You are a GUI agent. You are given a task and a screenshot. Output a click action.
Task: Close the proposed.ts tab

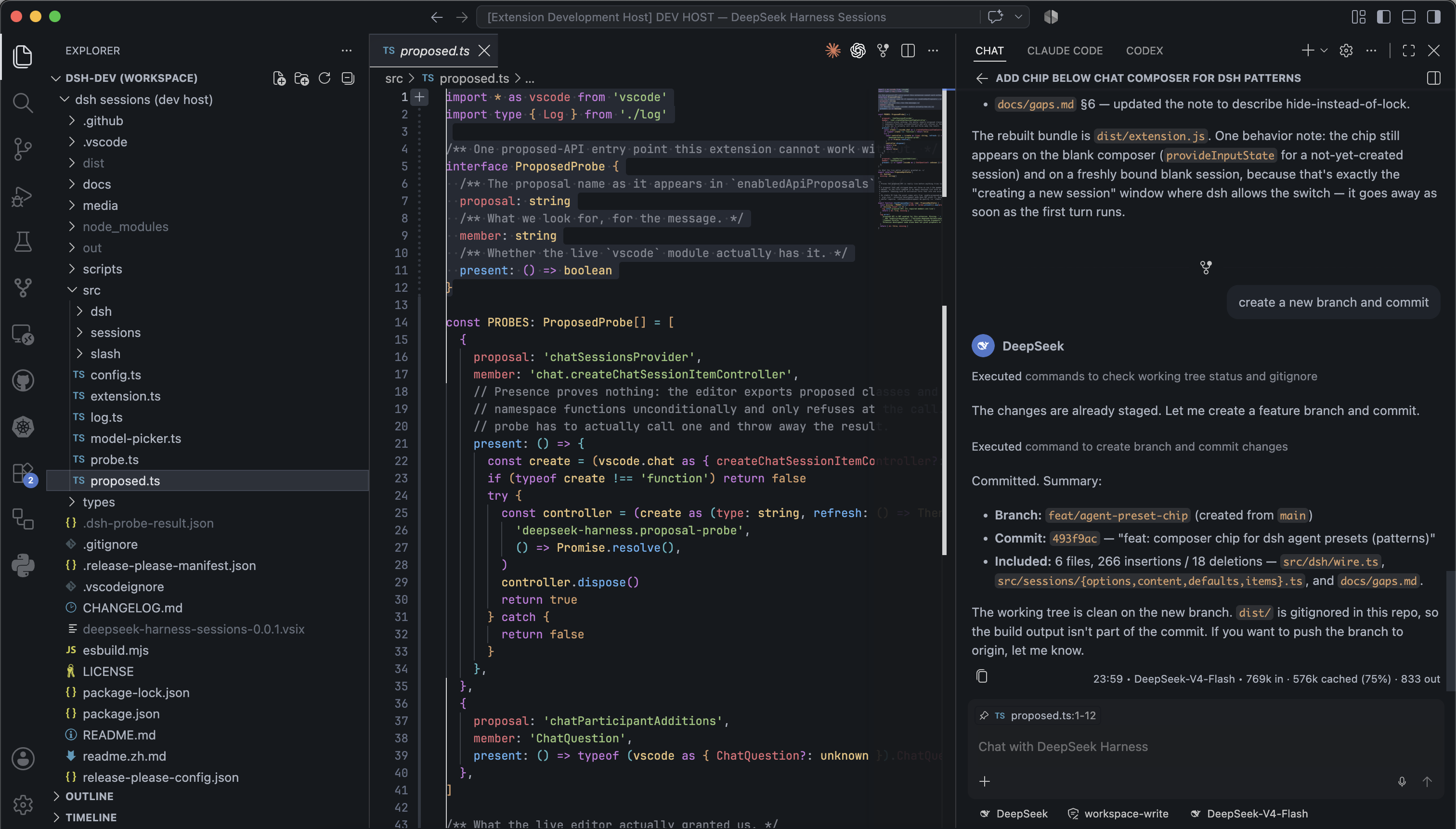click(x=484, y=51)
